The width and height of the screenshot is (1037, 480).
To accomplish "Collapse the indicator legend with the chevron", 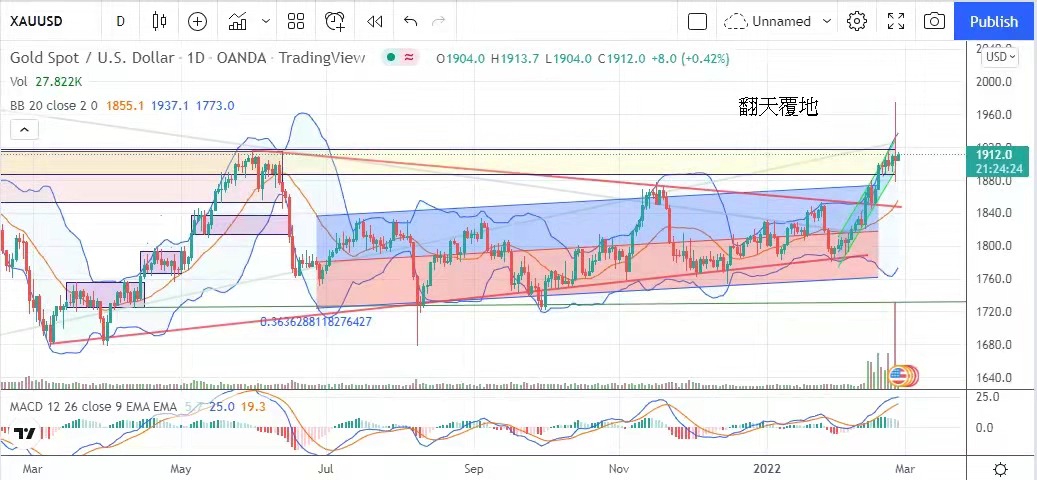I will click(24, 129).
